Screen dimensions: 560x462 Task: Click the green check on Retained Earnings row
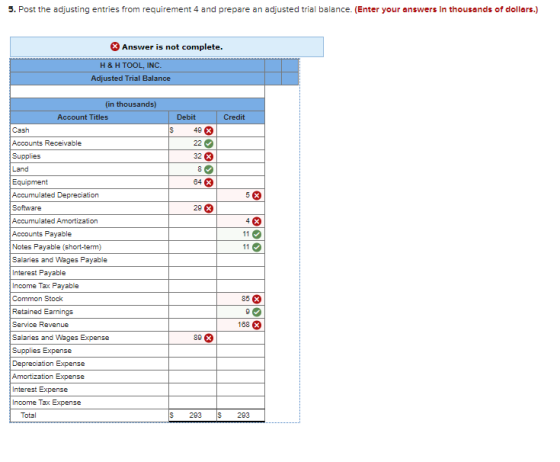pos(257,312)
